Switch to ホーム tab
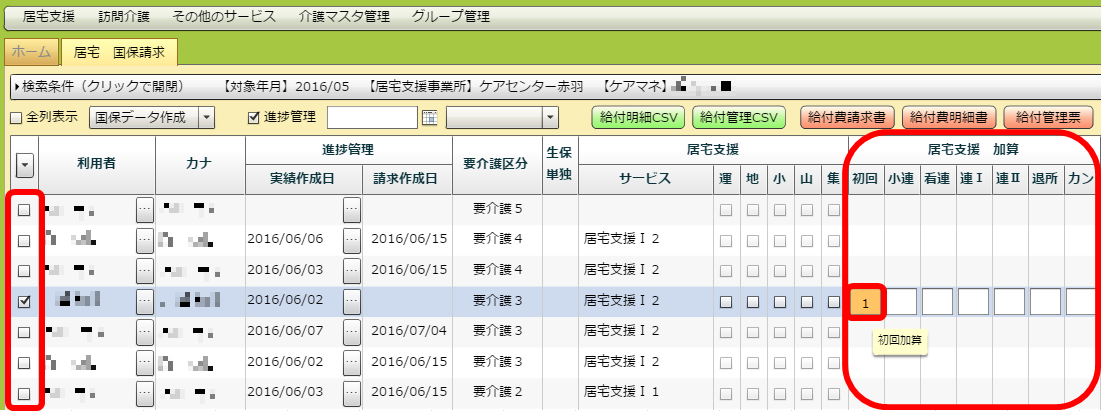 click(x=32, y=50)
